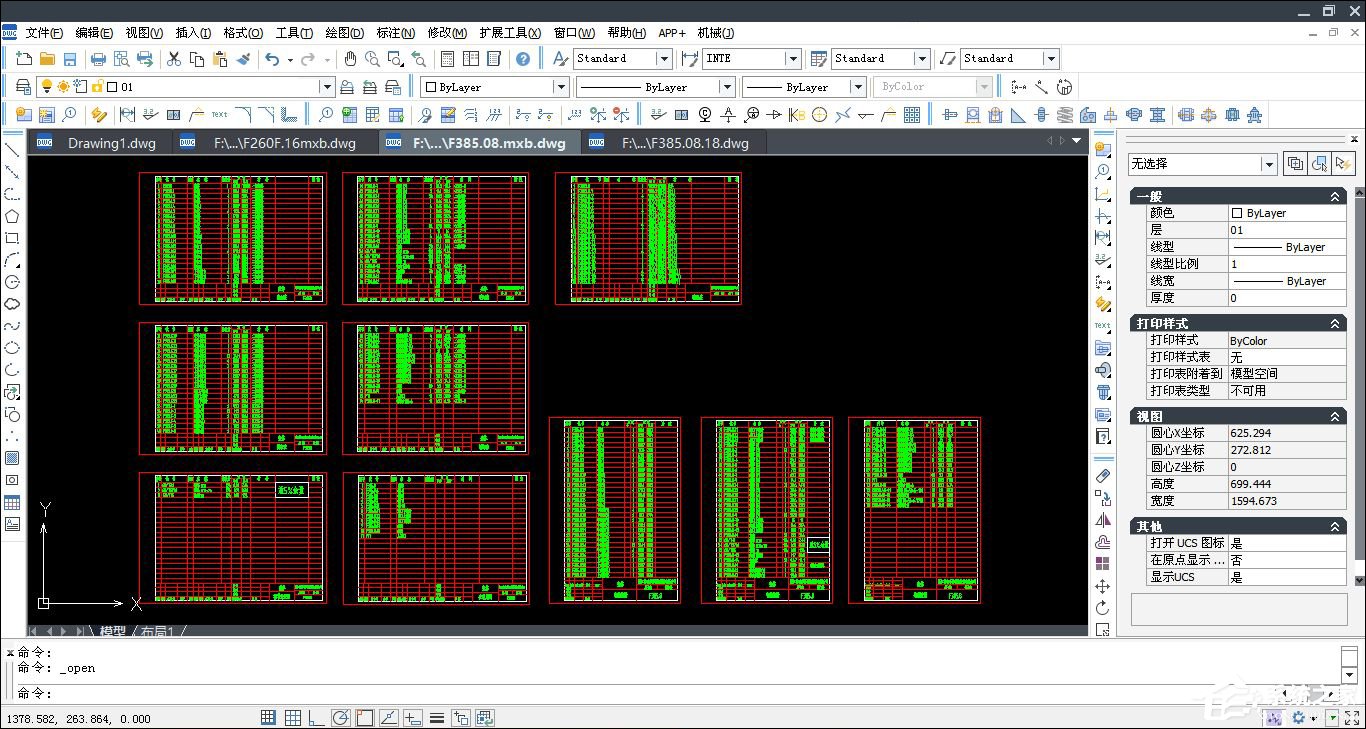1366x729 pixels.
Task: Click the Undo arrow icon
Action: coord(272,59)
